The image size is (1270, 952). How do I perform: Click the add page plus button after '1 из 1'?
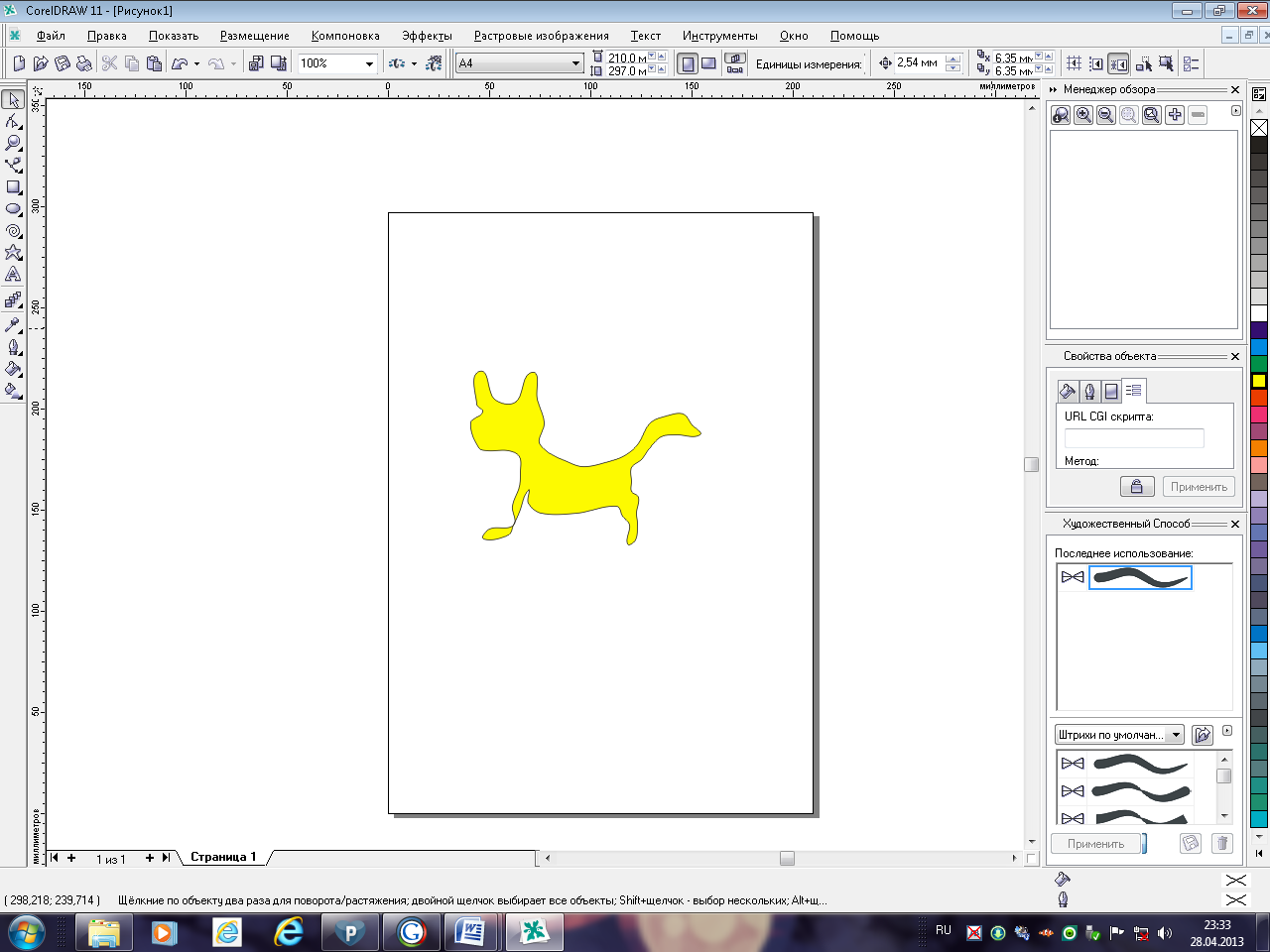tap(150, 858)
